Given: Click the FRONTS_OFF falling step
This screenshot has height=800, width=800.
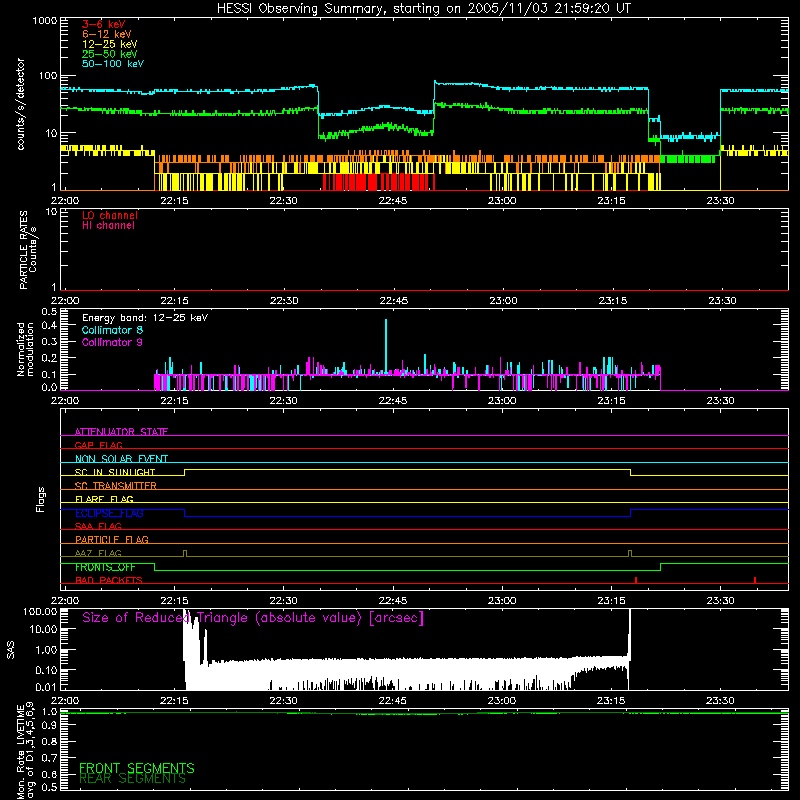Looking at the screenshot, I should click(x=155, y=567).
